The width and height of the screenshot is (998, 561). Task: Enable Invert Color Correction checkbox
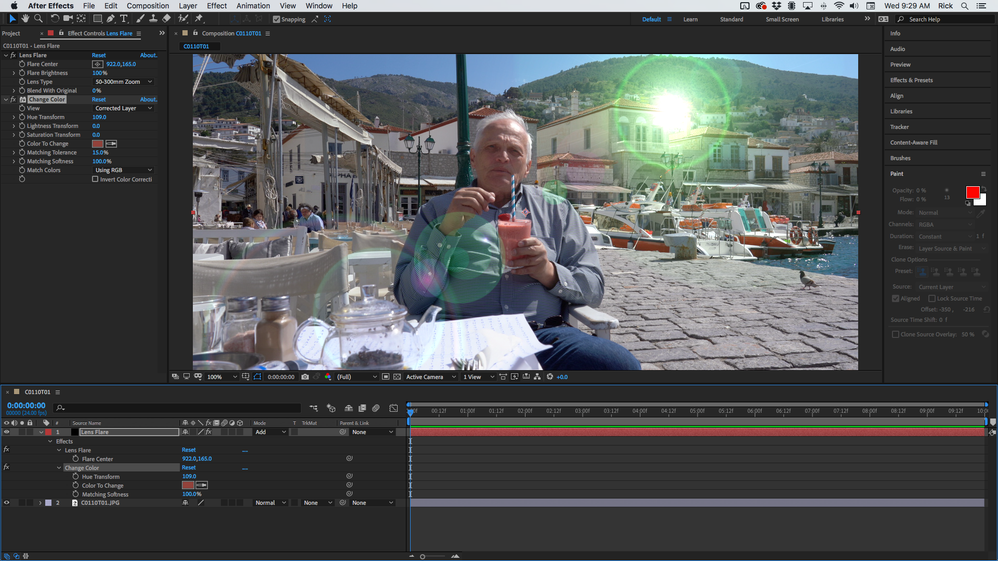click(x=95, y=180)
